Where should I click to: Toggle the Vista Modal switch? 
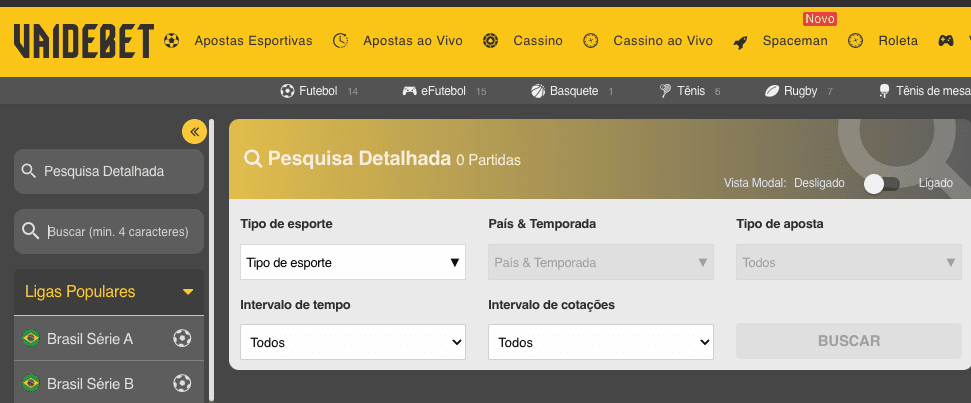882,184
